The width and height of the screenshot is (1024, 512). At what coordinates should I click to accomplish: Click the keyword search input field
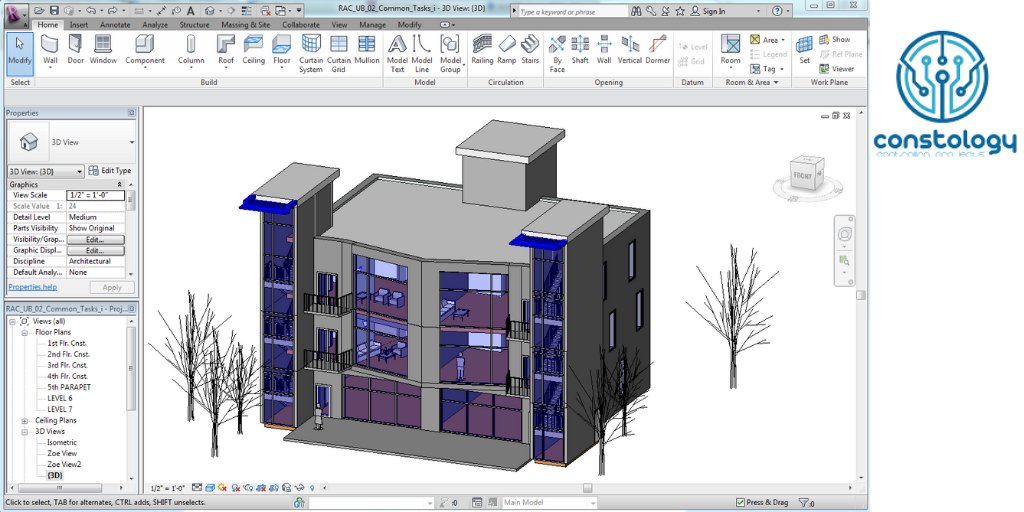point(572,12)
